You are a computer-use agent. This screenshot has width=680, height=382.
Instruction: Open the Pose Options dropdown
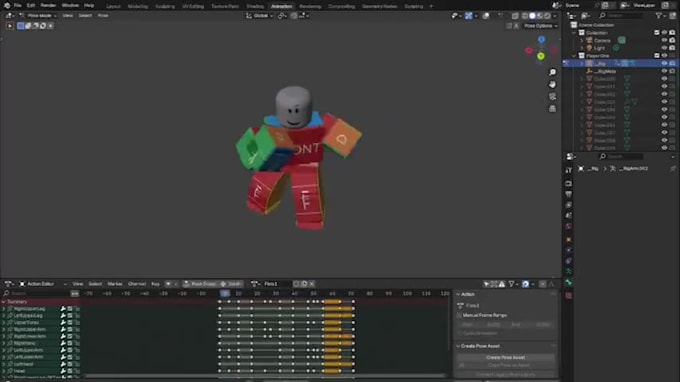pos(540,26)
